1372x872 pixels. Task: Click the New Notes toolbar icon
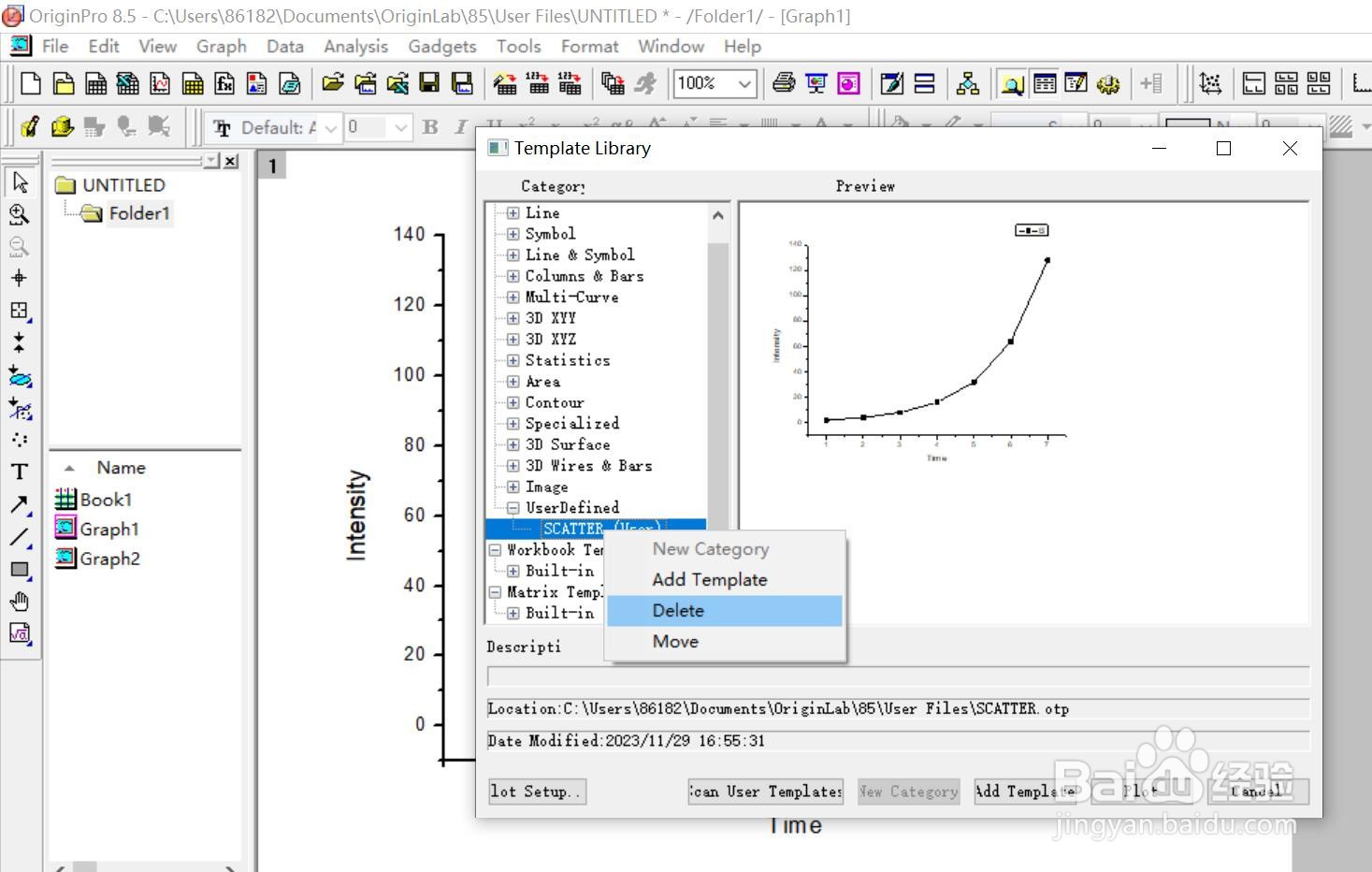(x=290, y=84)
